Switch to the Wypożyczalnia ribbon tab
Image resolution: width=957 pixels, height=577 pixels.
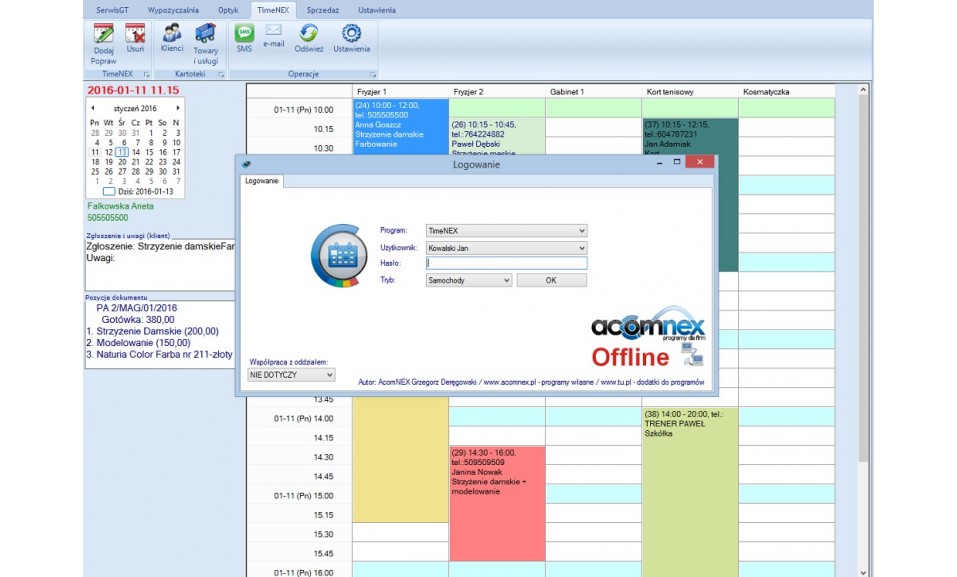[172, 9]
